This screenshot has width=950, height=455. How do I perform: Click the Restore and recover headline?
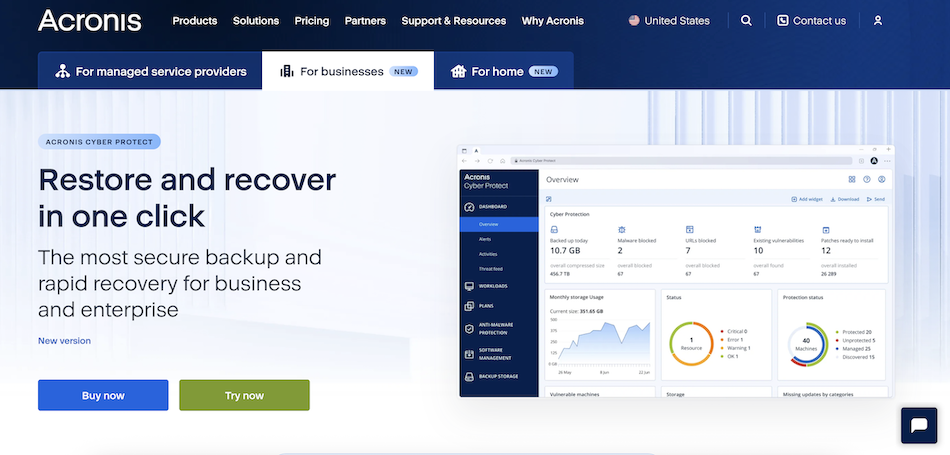coord(187,197)
